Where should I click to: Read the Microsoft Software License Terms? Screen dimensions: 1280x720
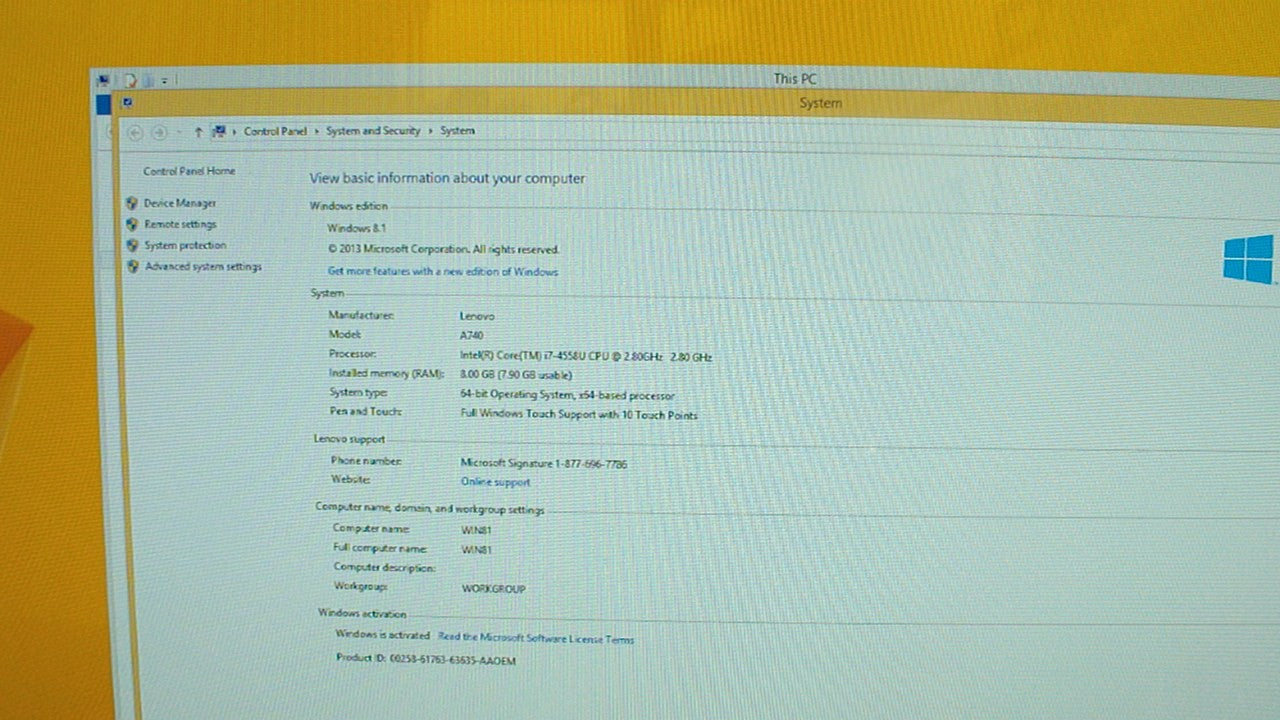tap(536, 638)
